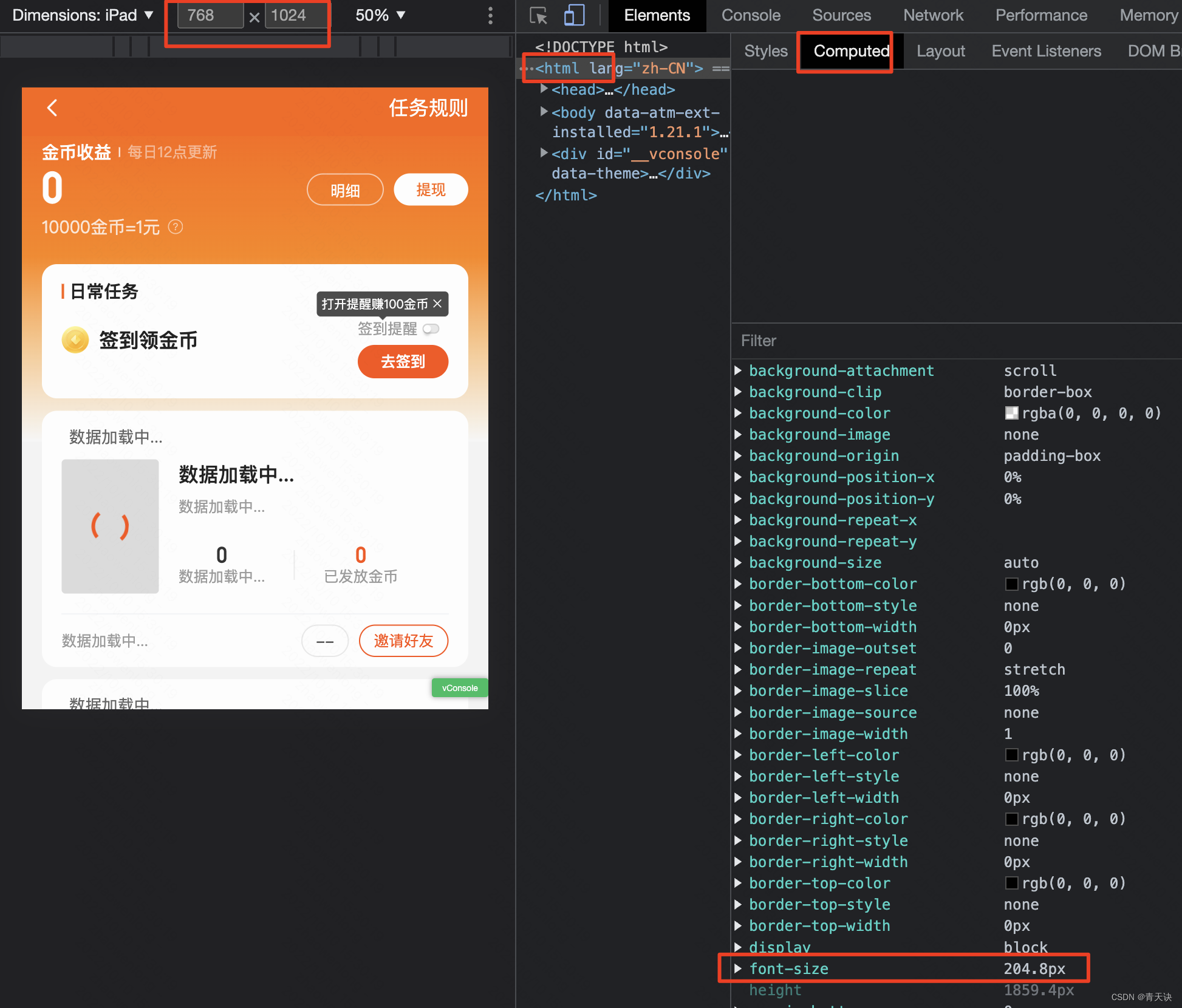This screenshot has width=1182, height=1008.
Task: Click the gold coin icon beside 签到领金币
Action: (x=75, y=340)
